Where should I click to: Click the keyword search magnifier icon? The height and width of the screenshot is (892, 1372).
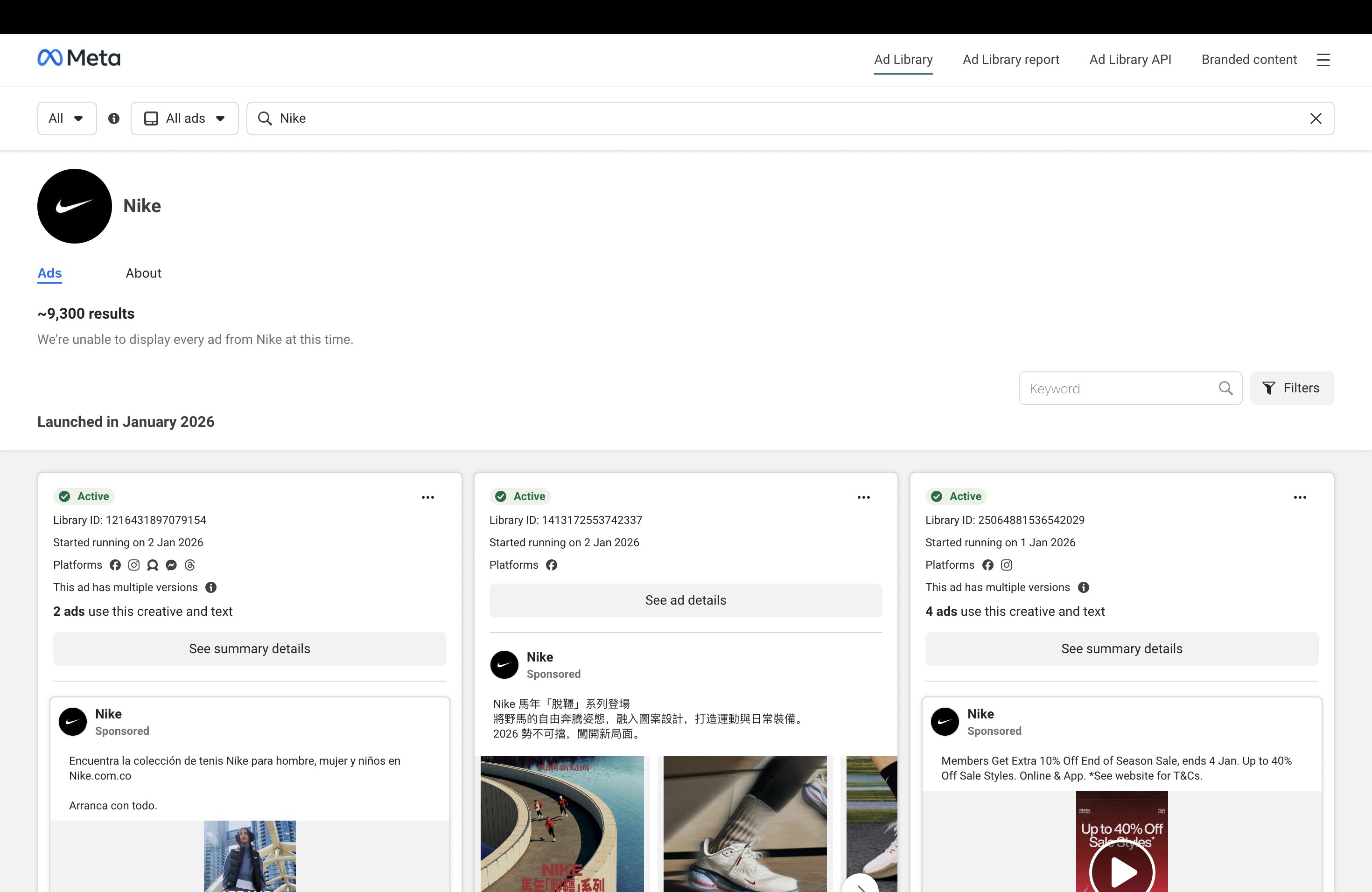tap(1225, 388)
